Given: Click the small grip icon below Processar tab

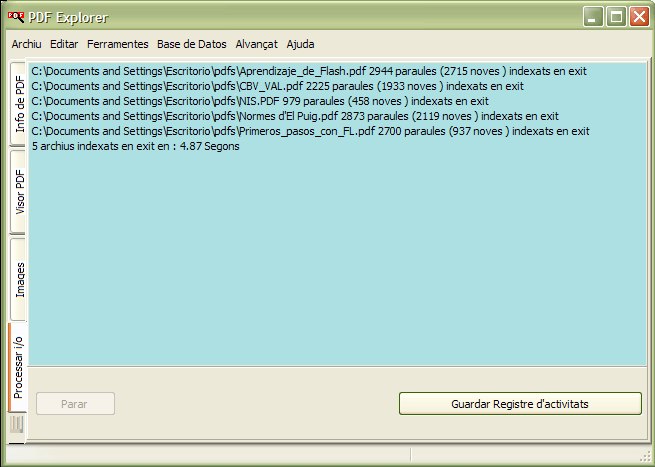Looking at the screenshot, I should pyautogui.click(x=17, y=425).
